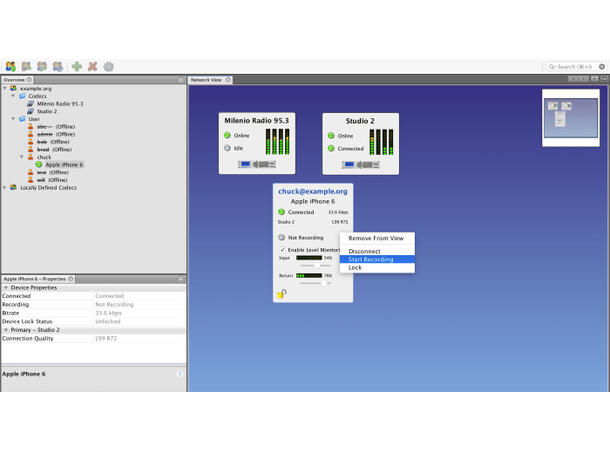The height and width of the screenshot is (450, 610).
Task: Click the red X delete toolbar icon
Action: pos(93,67)
